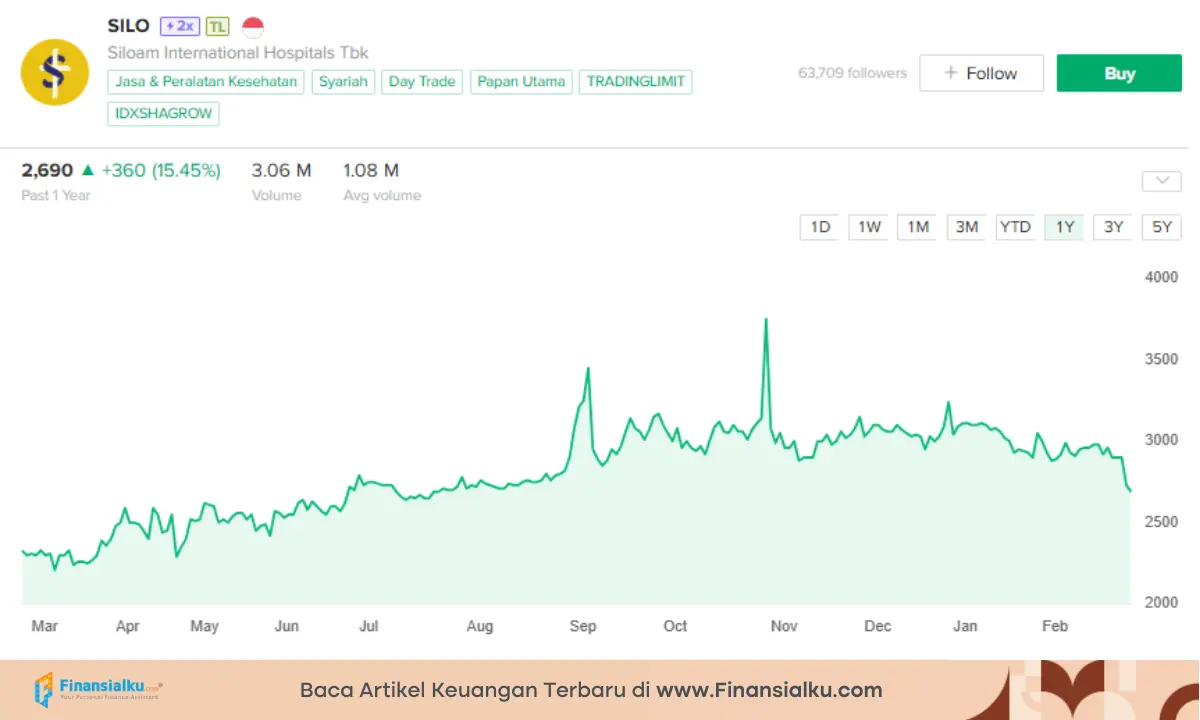Screen dimensions: 1200x720
Task: Open the TRADINGLIMIT tag
Action: (635, 82)
